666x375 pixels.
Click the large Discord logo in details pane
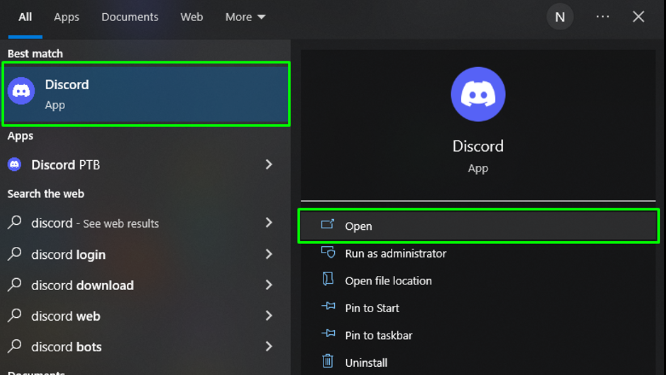point(478,94)
